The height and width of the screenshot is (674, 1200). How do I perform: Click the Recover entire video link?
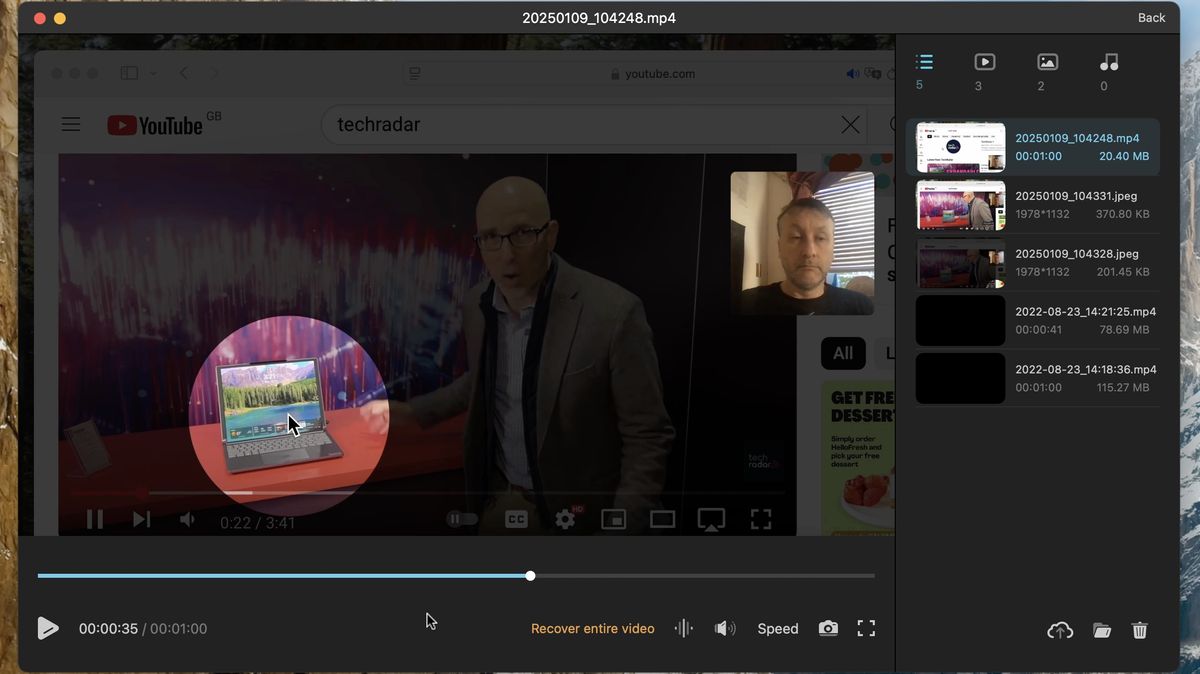592,628
